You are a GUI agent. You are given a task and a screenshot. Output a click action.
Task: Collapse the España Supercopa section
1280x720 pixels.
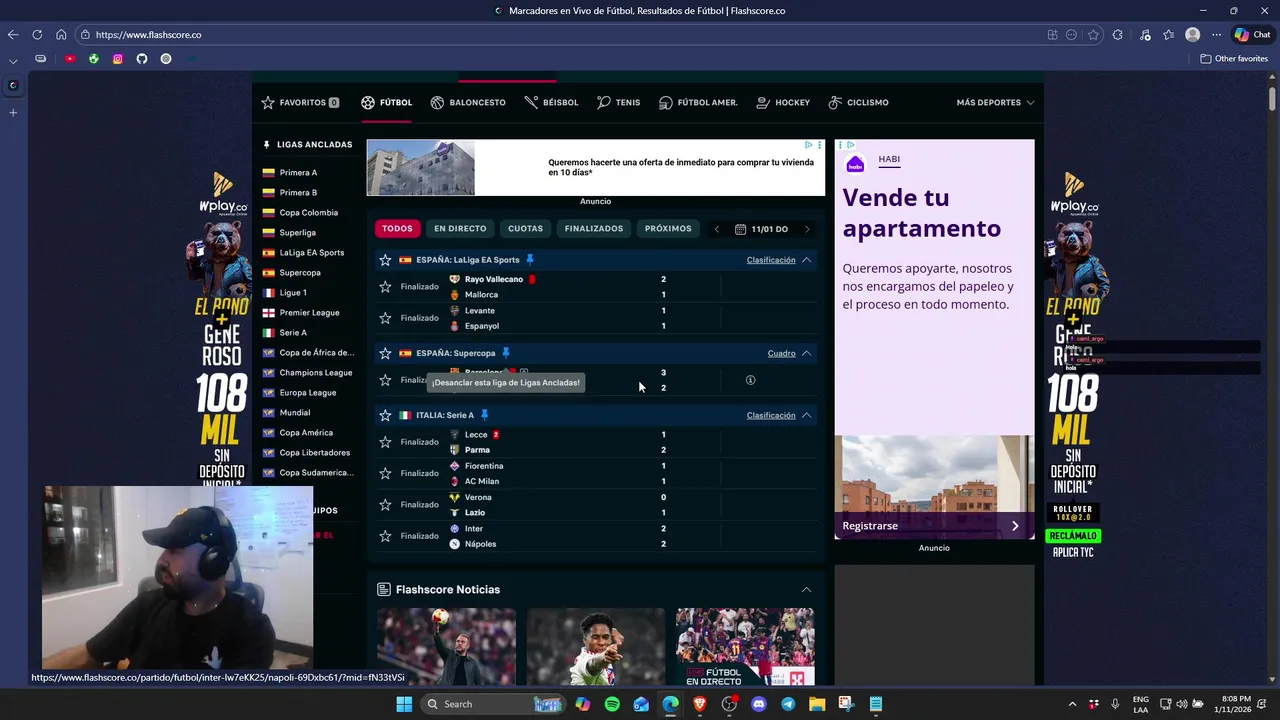click(806, 353)
